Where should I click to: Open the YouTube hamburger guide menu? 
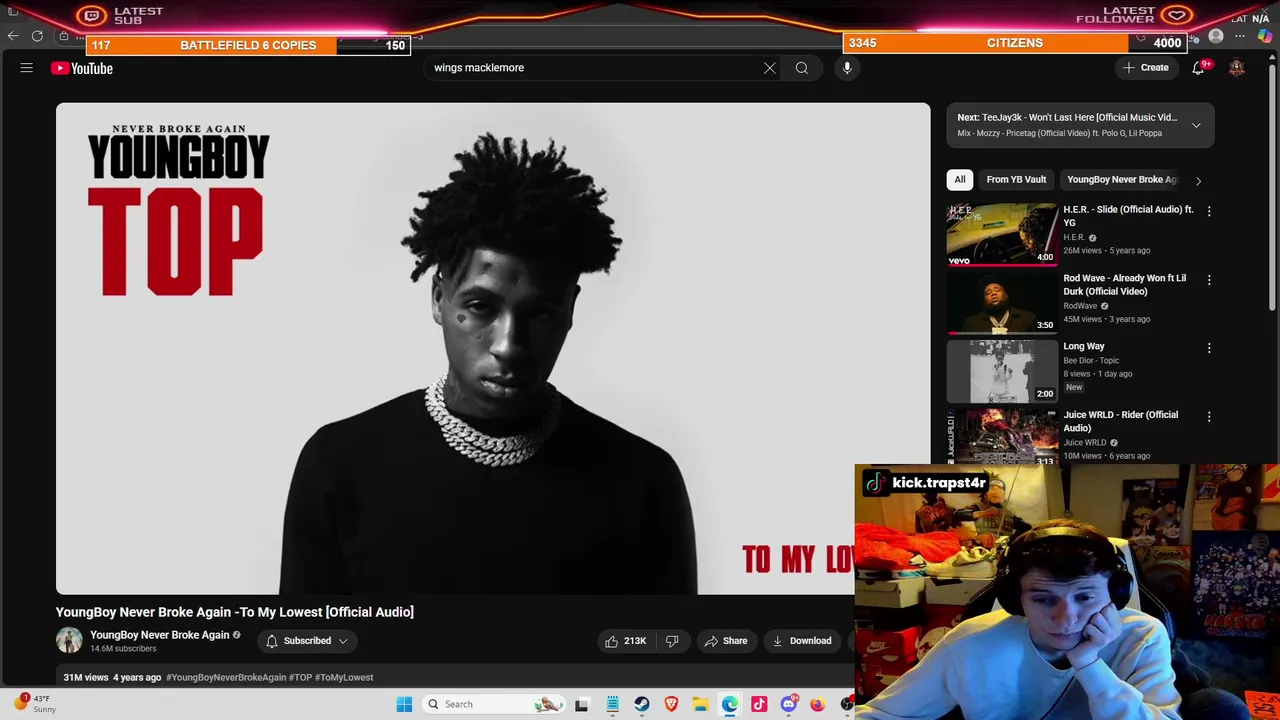tap(27, 68)
